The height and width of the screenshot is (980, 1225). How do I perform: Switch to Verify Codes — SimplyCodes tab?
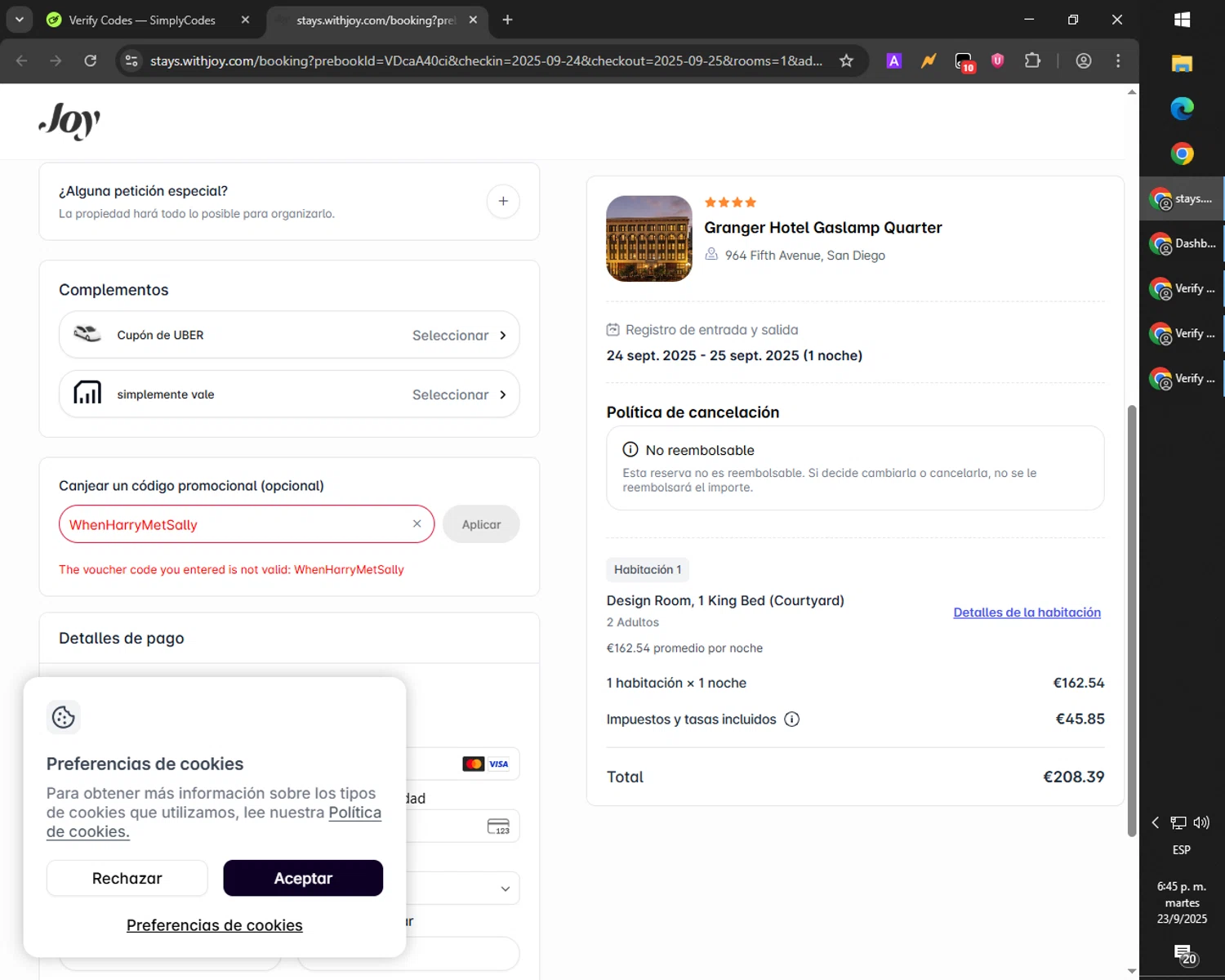click(142, 20)
